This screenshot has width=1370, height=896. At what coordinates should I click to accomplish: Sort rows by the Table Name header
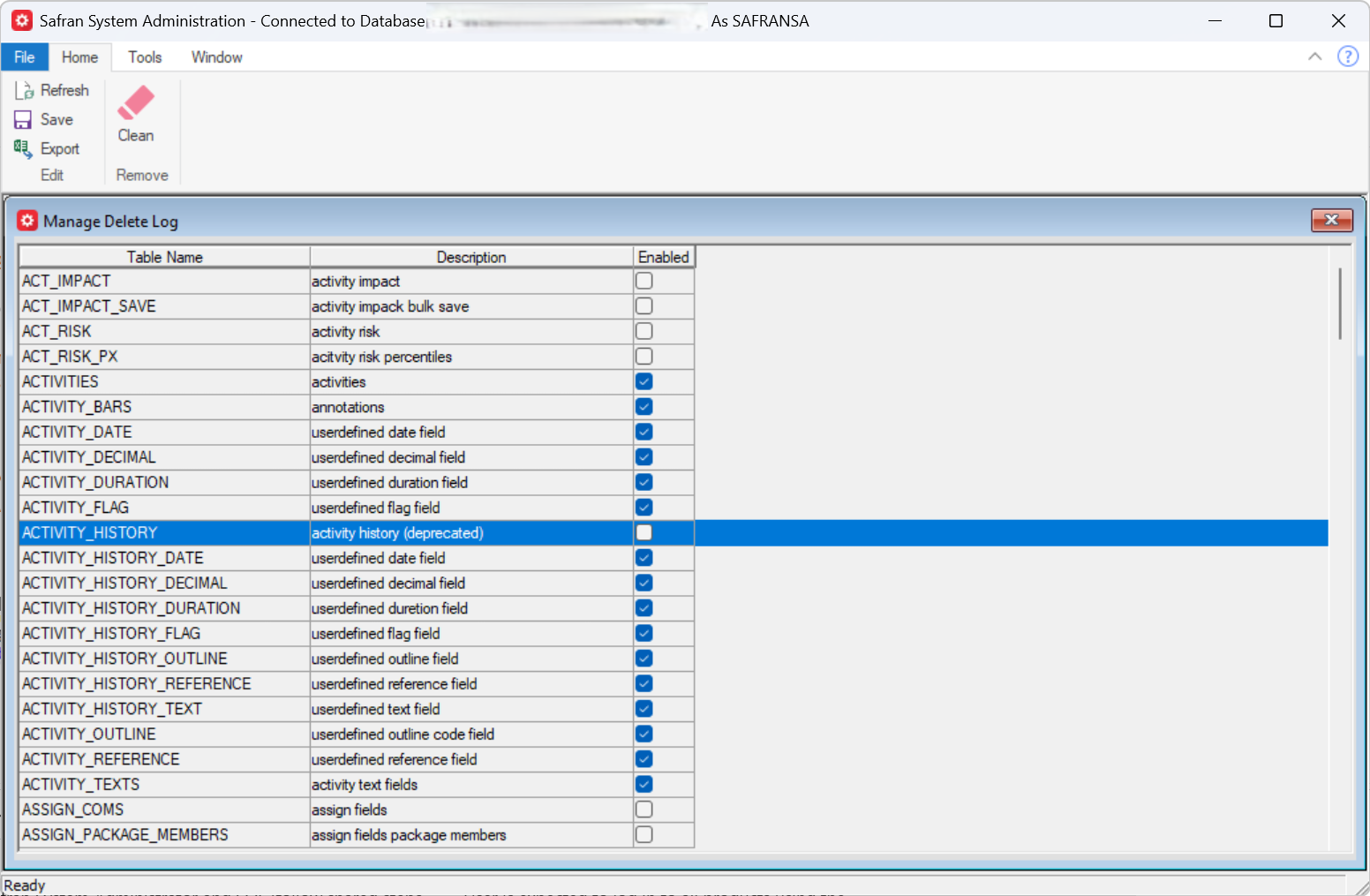164,256
